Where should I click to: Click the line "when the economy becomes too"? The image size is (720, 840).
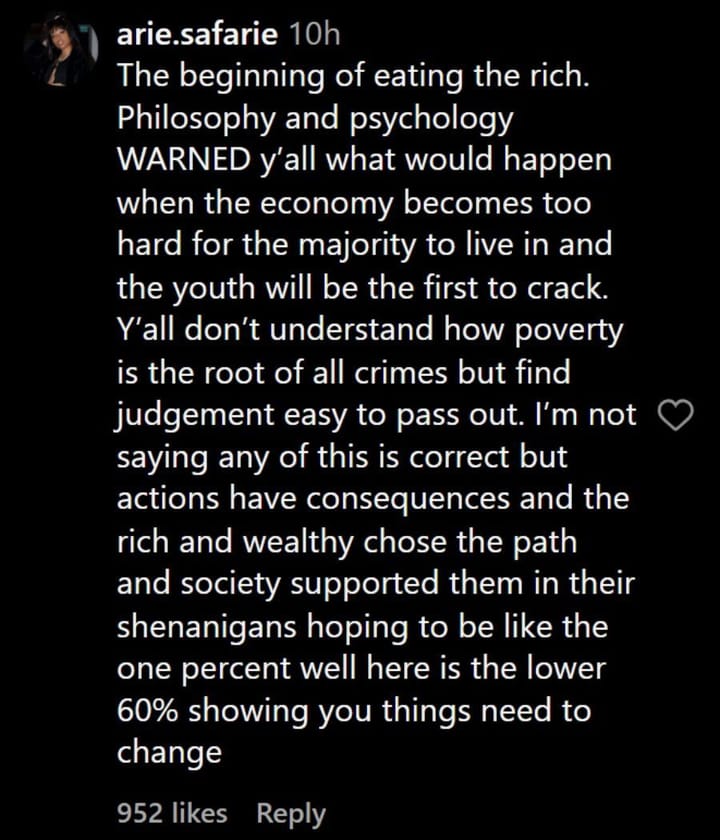353,204
